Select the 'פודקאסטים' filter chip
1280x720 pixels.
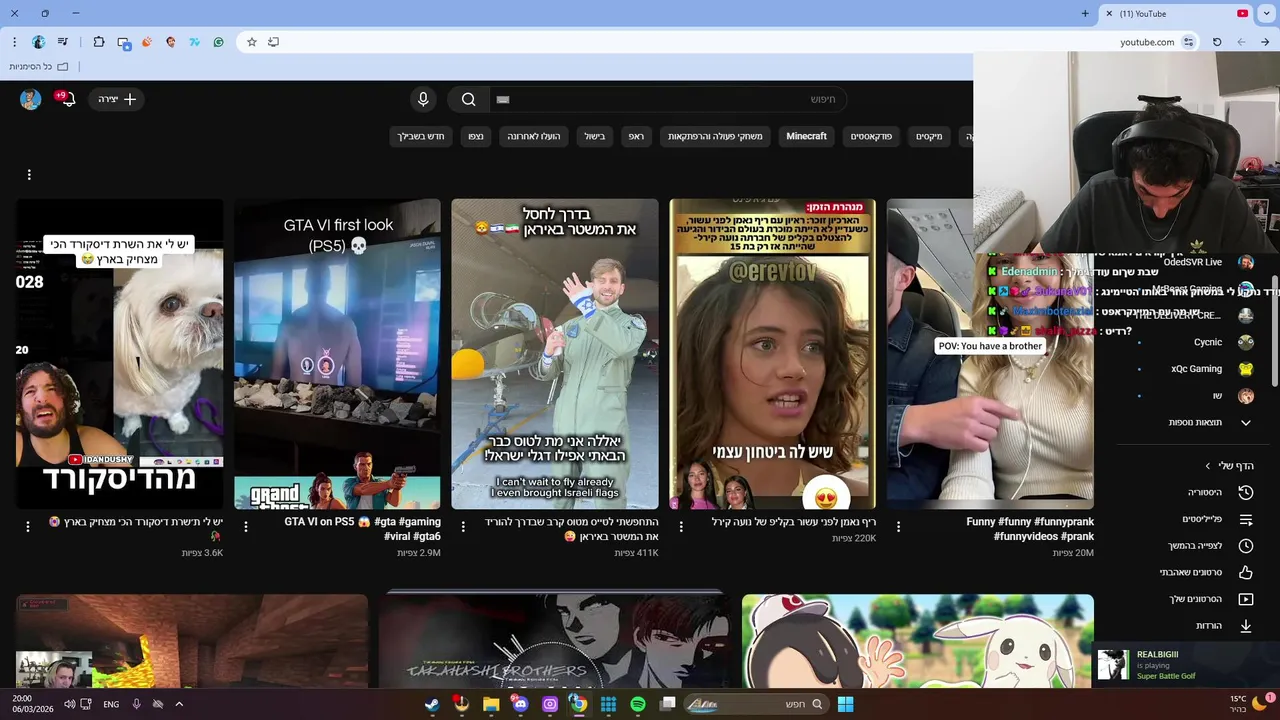tap(871, 136)
